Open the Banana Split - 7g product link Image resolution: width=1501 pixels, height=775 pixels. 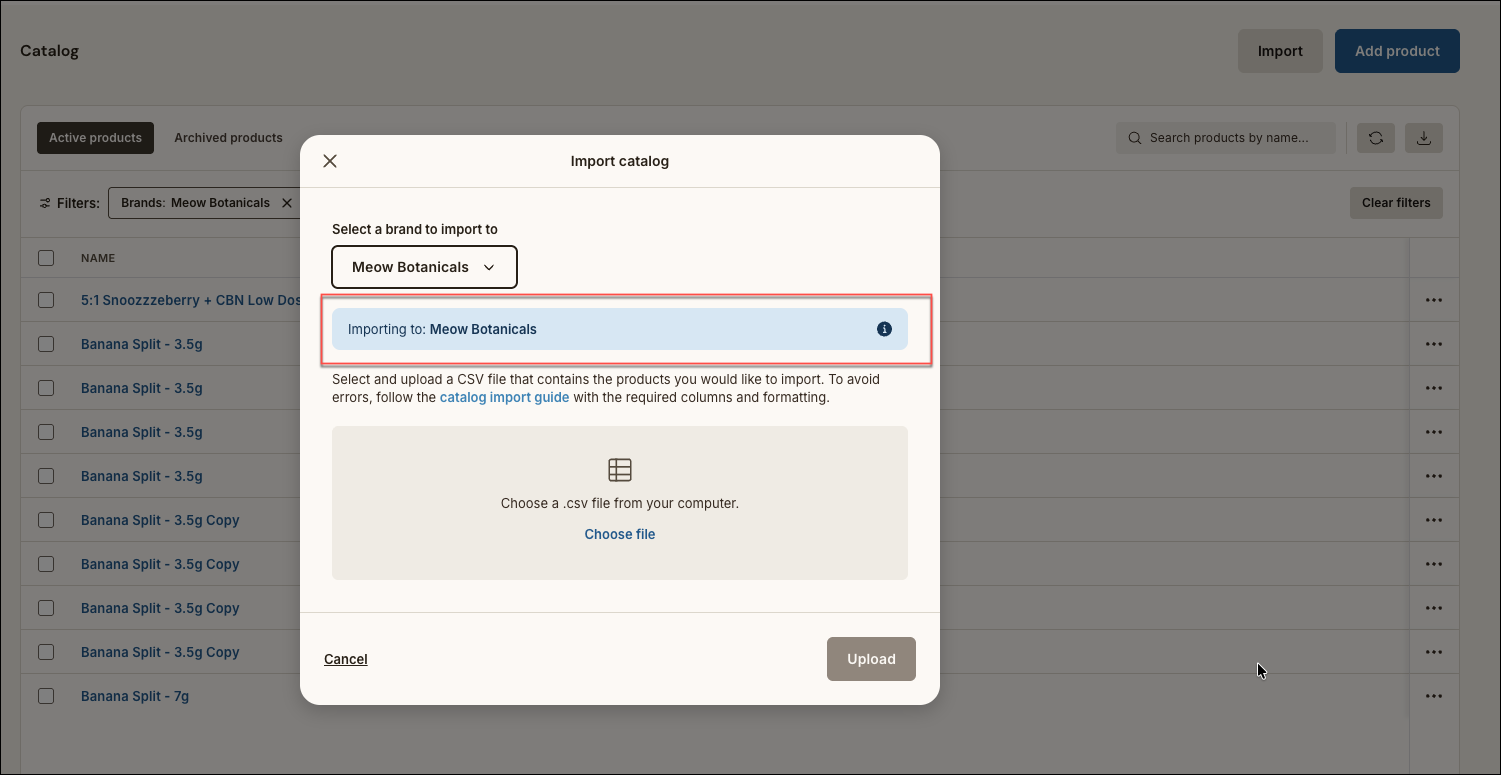pos(135,696)
